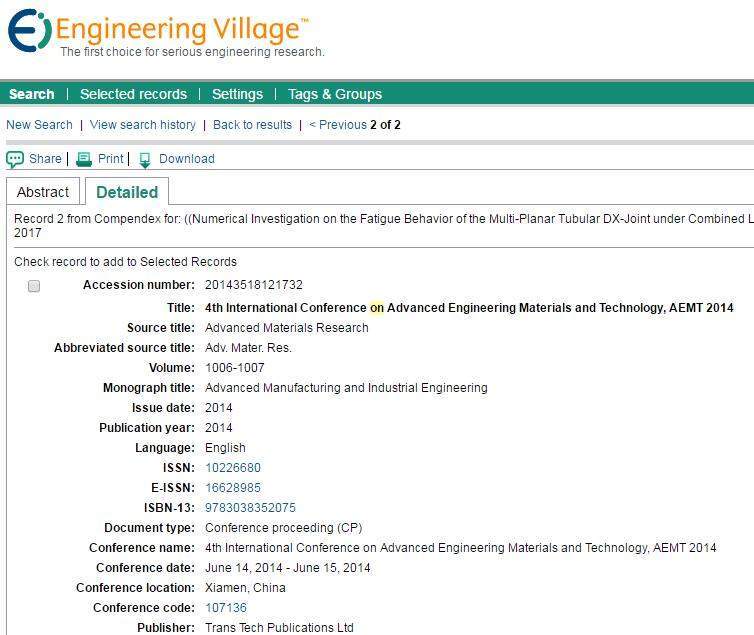Viewport: 754px width, 635px height.
Task: Go Back to results
Action: tap(252, 125)
